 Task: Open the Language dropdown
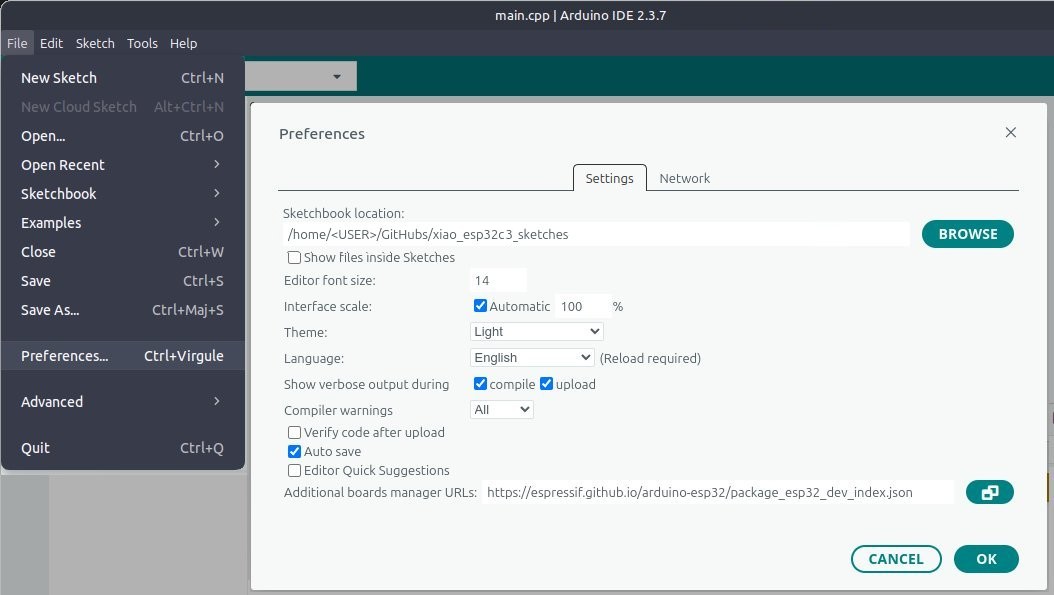tap(532, 357)
